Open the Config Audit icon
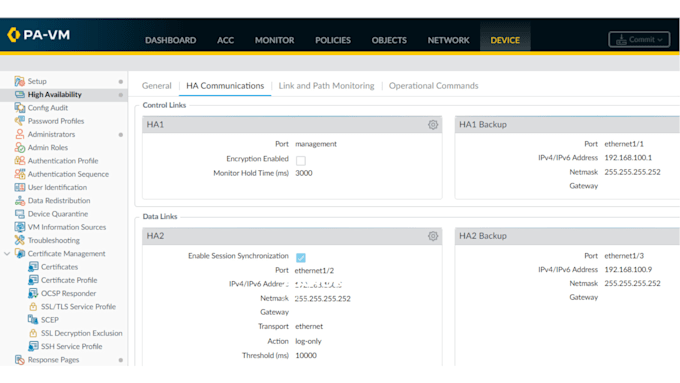The width and height of the screenshot is (680, 383). 20,108
